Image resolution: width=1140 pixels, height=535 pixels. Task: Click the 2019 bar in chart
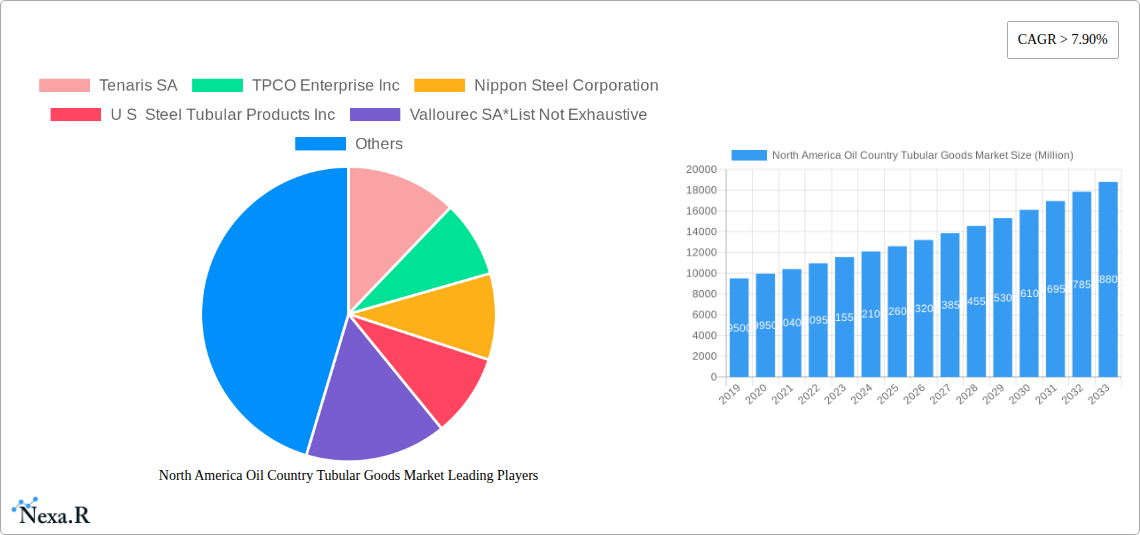pos(739,328)
